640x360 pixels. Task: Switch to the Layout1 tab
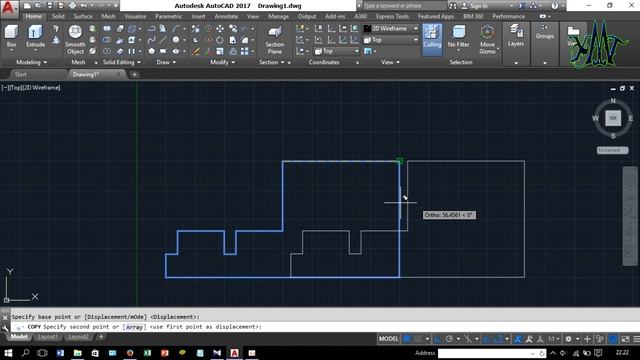[48, 337]
